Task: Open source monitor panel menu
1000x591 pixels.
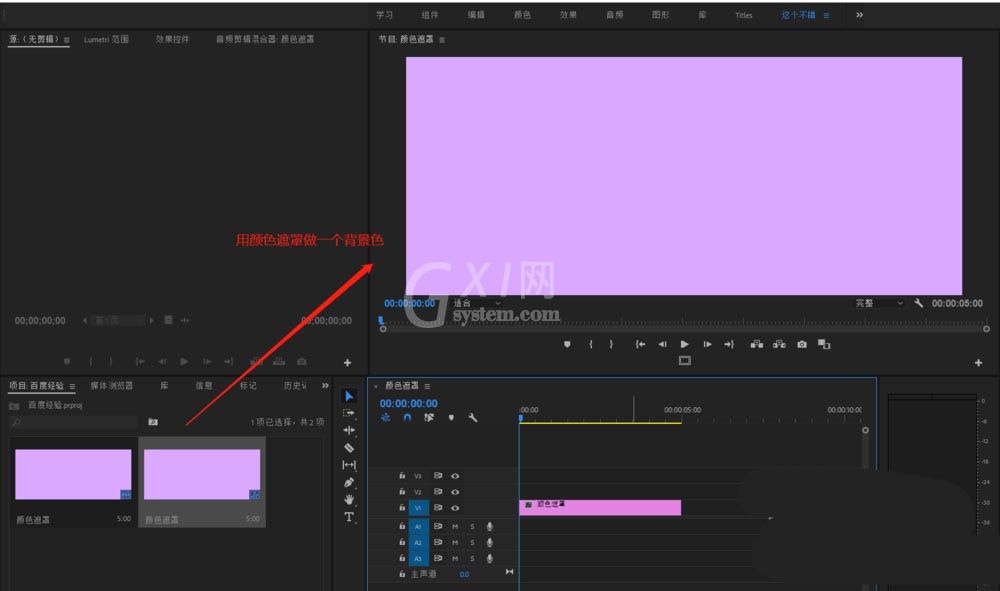Action: [x=66, y=40]
